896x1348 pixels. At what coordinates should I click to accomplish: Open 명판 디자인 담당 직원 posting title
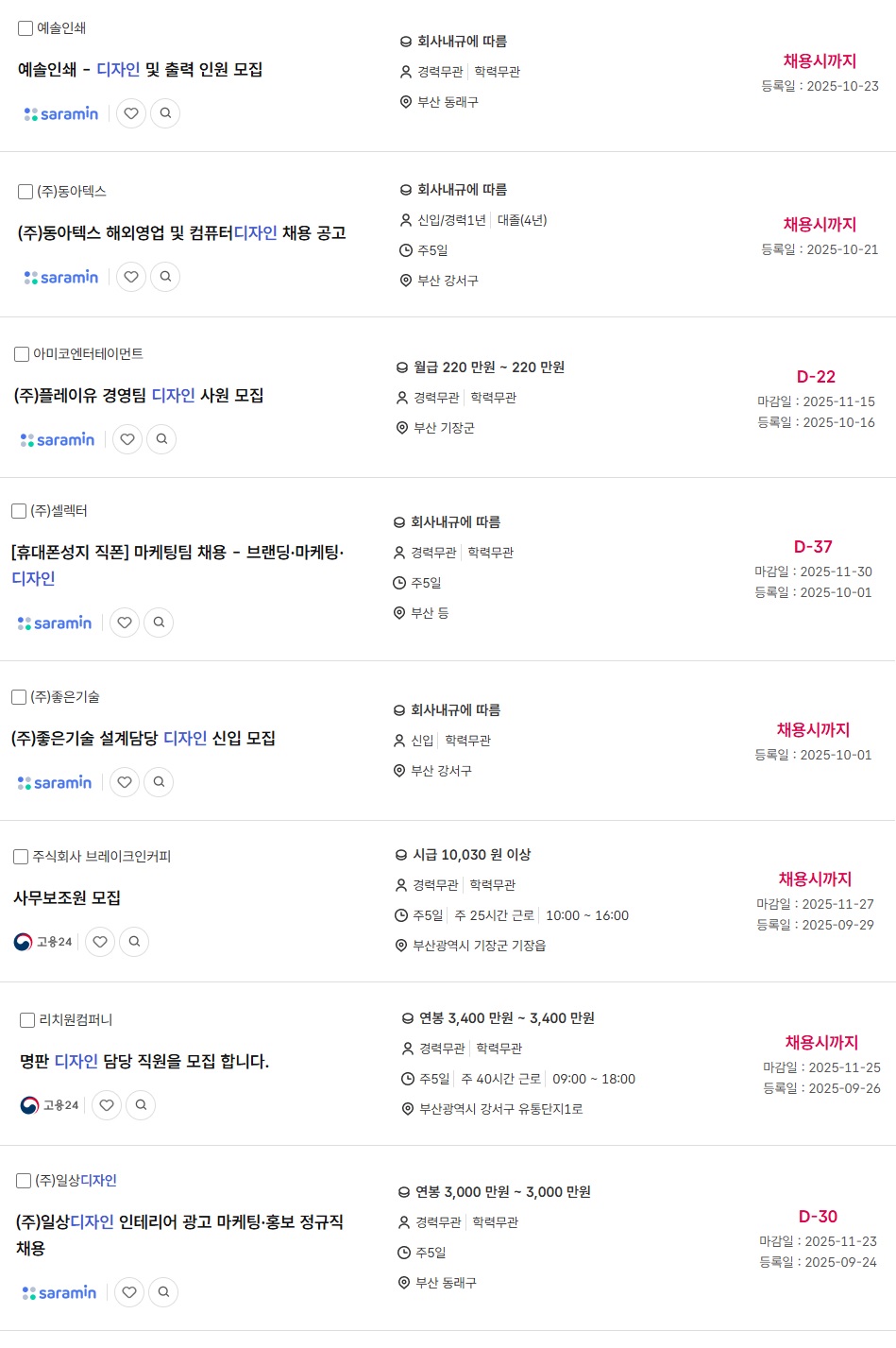coord(144,1062)
